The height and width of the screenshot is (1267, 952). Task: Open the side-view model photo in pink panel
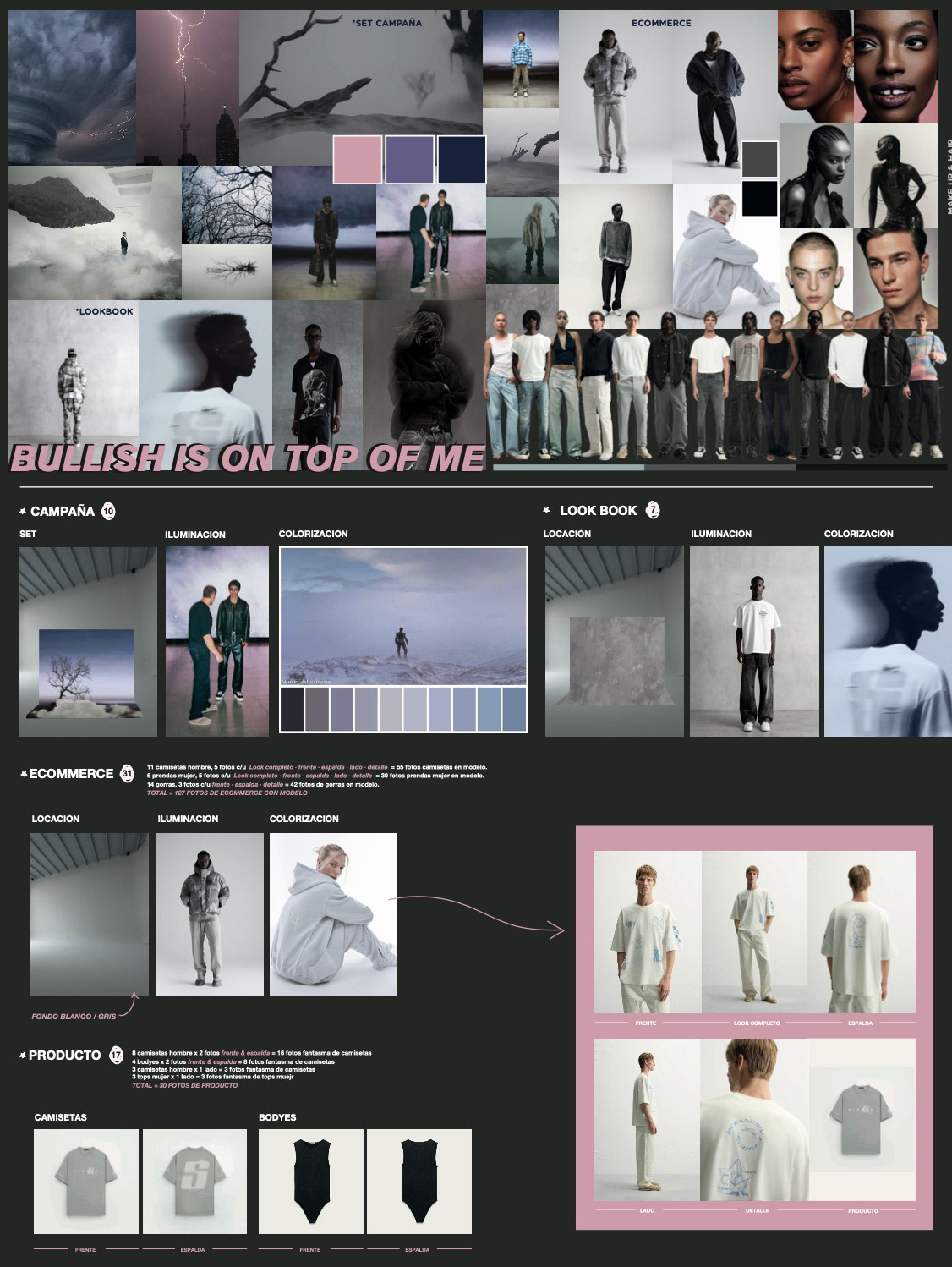(x=647, y=1120)
